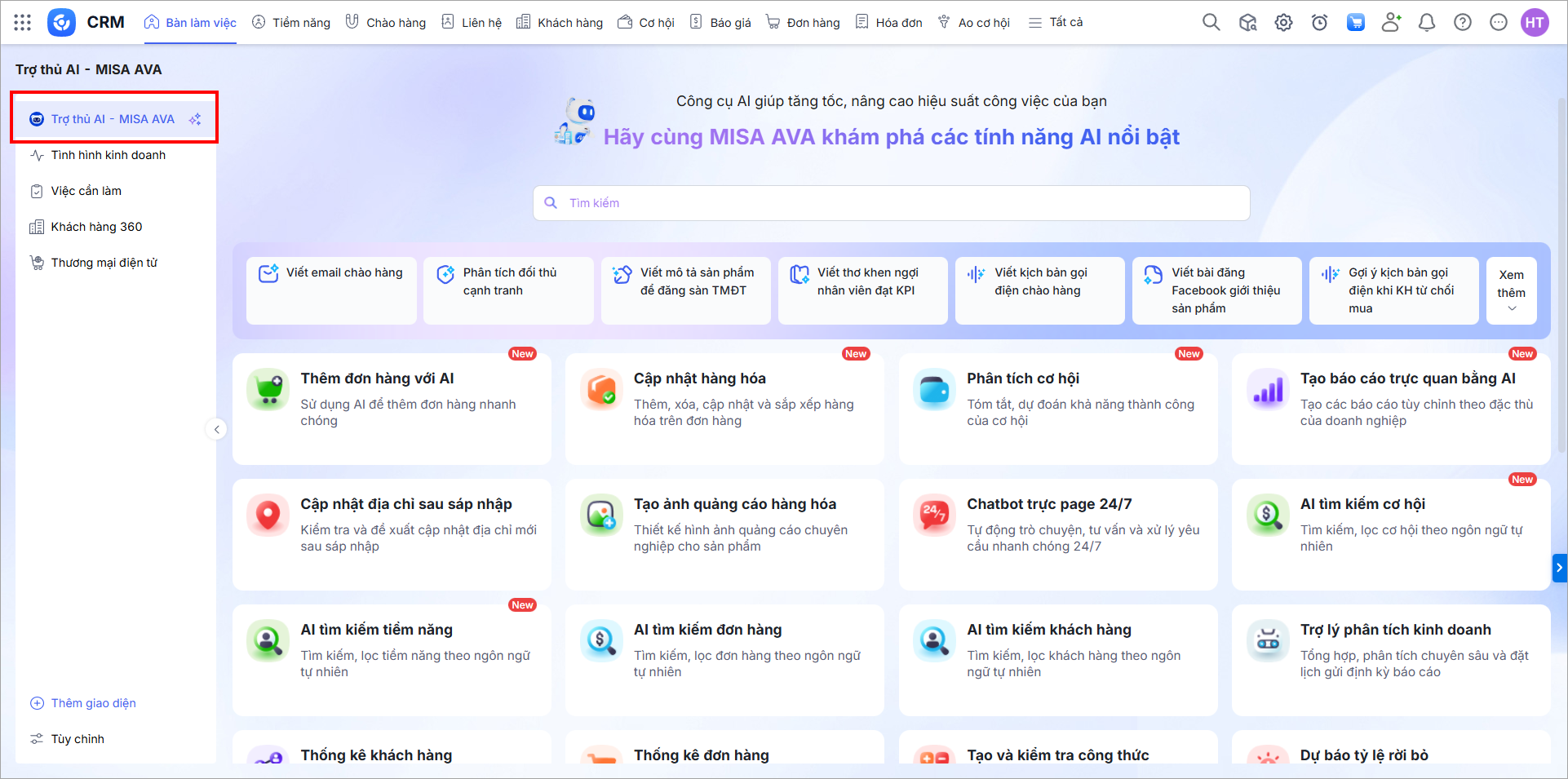The image size is (1568, 779).
Task: Collapse the left sidebar panel
Action: pos(217,429)
